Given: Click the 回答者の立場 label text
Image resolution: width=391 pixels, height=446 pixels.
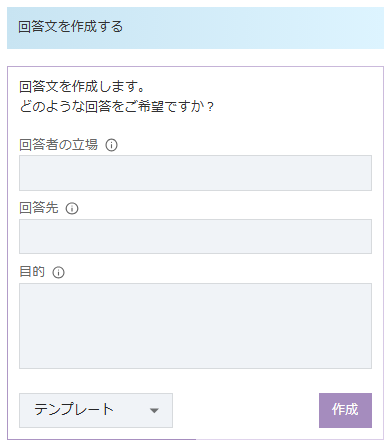Looking at the screenshot, I should tap(58, 145).
